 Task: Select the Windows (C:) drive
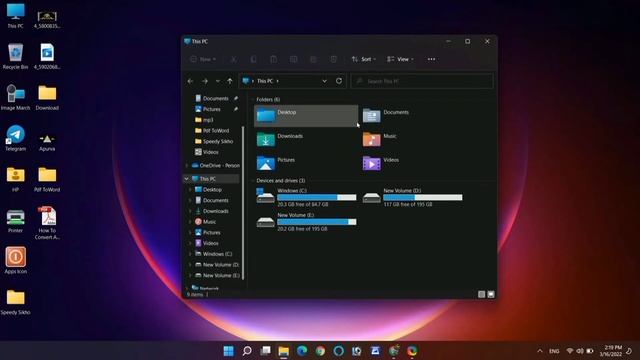tap(306, 198)
